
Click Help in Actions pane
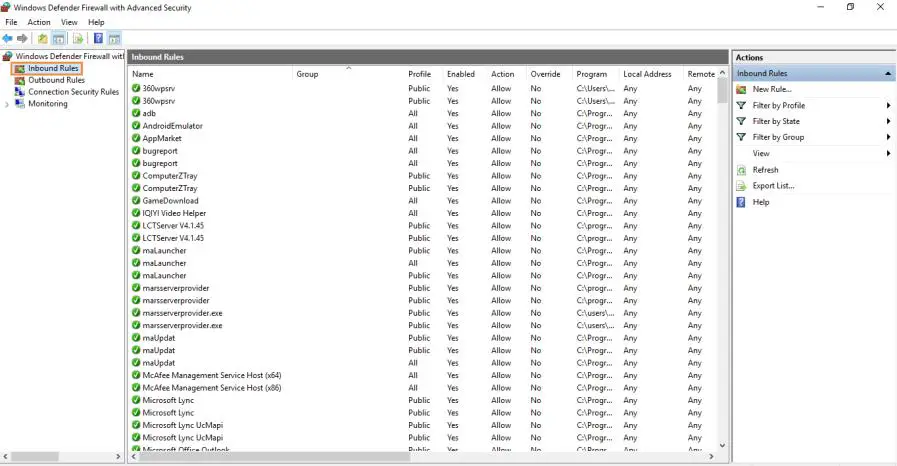click(761, 202)
